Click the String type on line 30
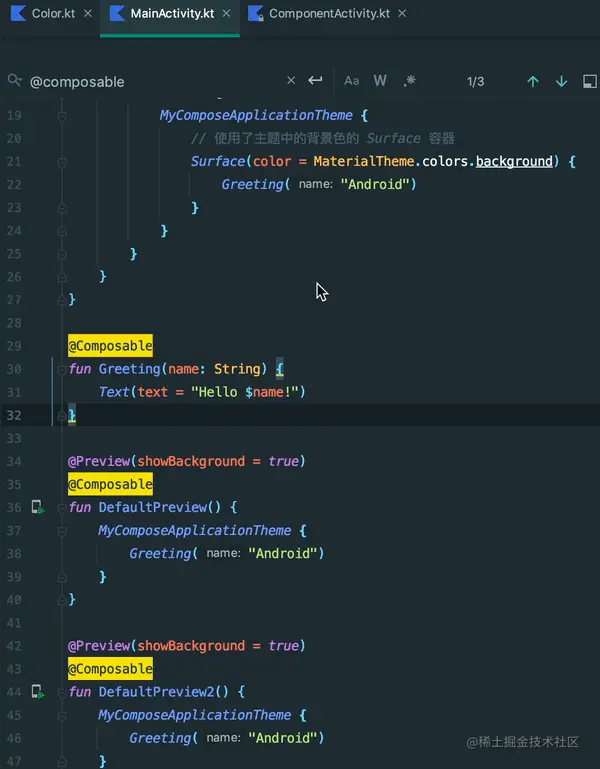This screenshot has height=769, width=600. point(237,369)
